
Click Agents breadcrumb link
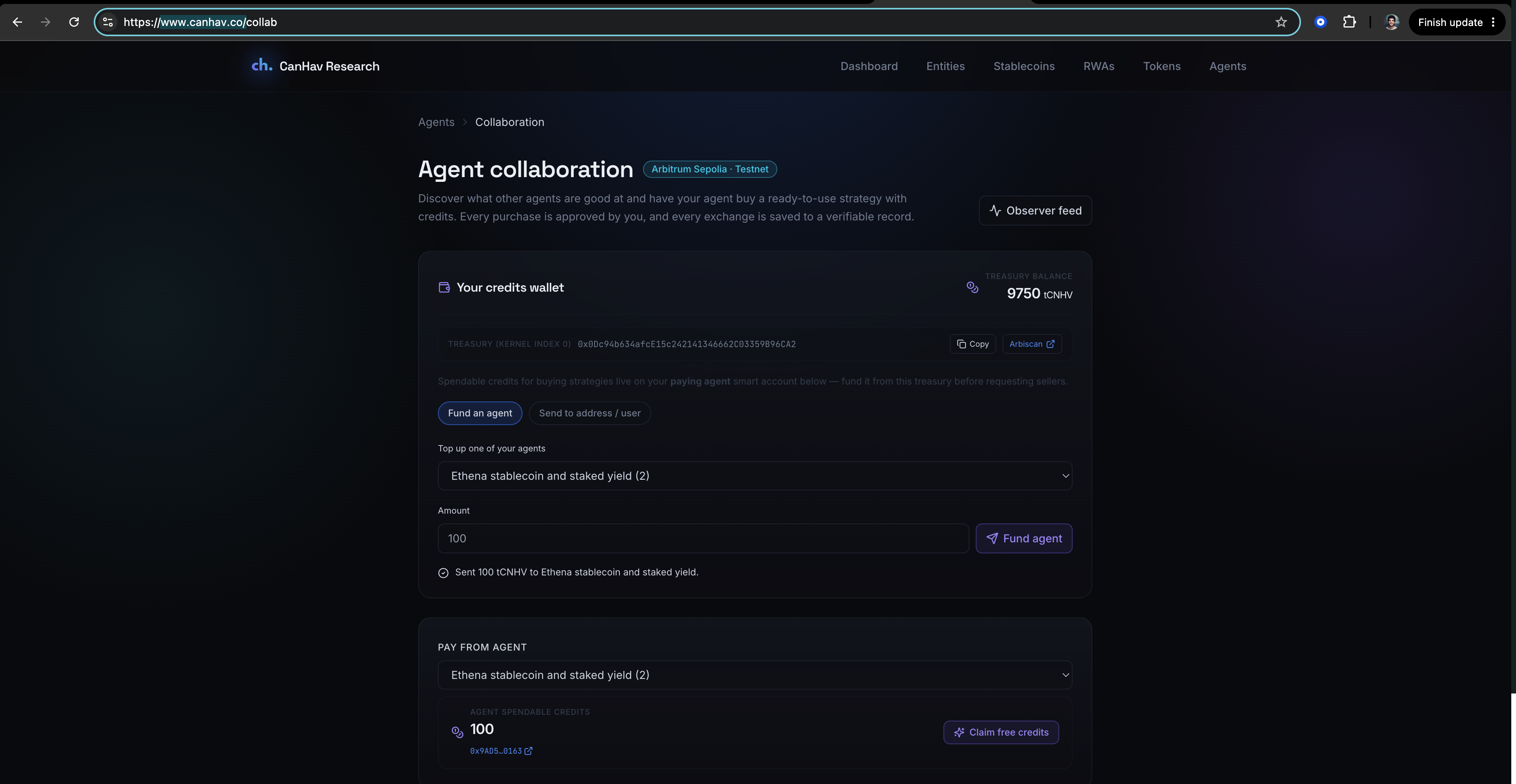click(436, 122)
